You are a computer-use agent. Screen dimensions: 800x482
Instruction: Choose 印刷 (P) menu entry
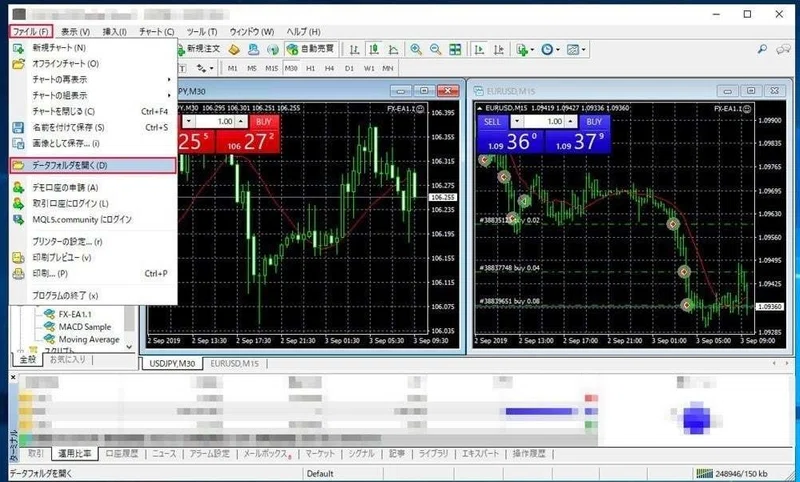point(93,273)
